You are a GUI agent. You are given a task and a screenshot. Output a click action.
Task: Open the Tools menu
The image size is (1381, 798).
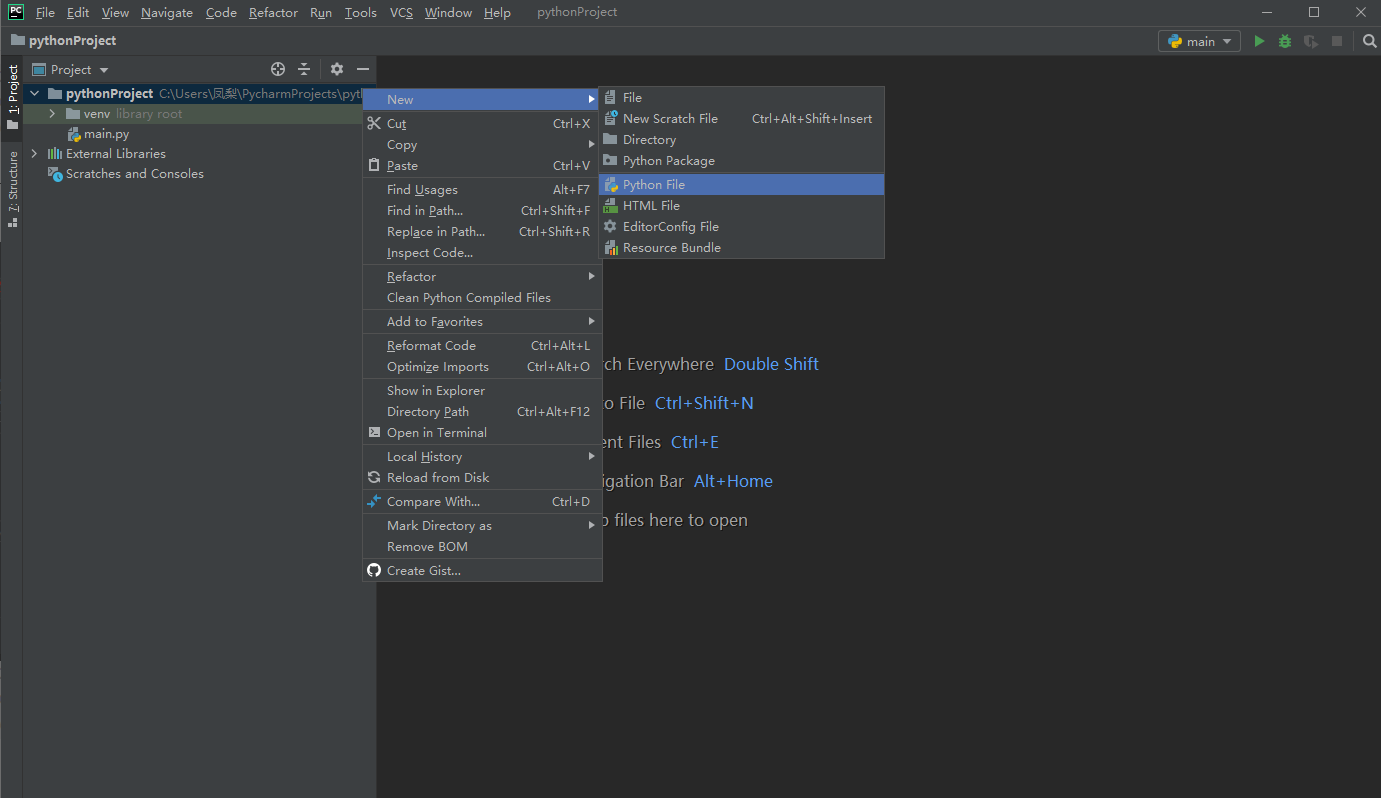pyautogui.click(x=360, y=12)
